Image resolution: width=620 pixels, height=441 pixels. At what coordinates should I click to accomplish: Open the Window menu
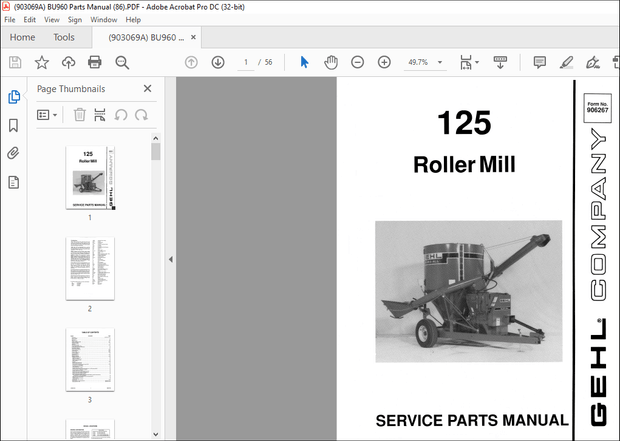click(104, 20)
